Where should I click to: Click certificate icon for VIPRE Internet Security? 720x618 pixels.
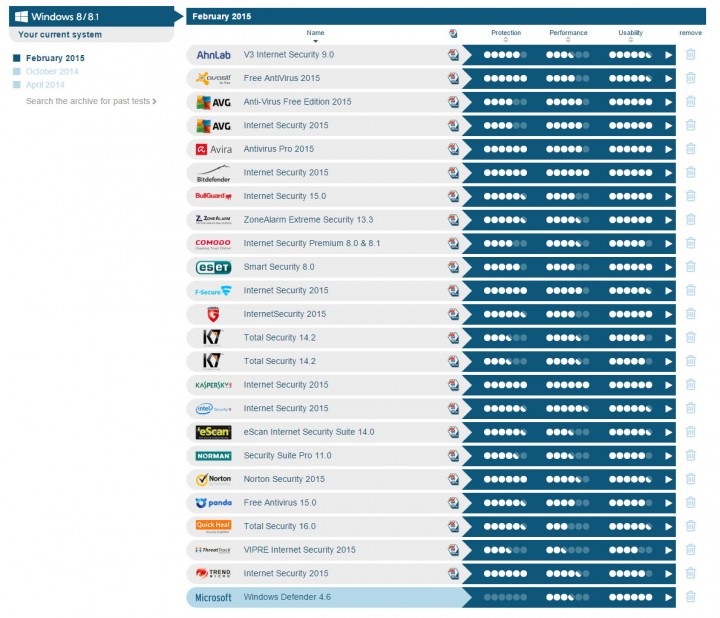(453, 550)
